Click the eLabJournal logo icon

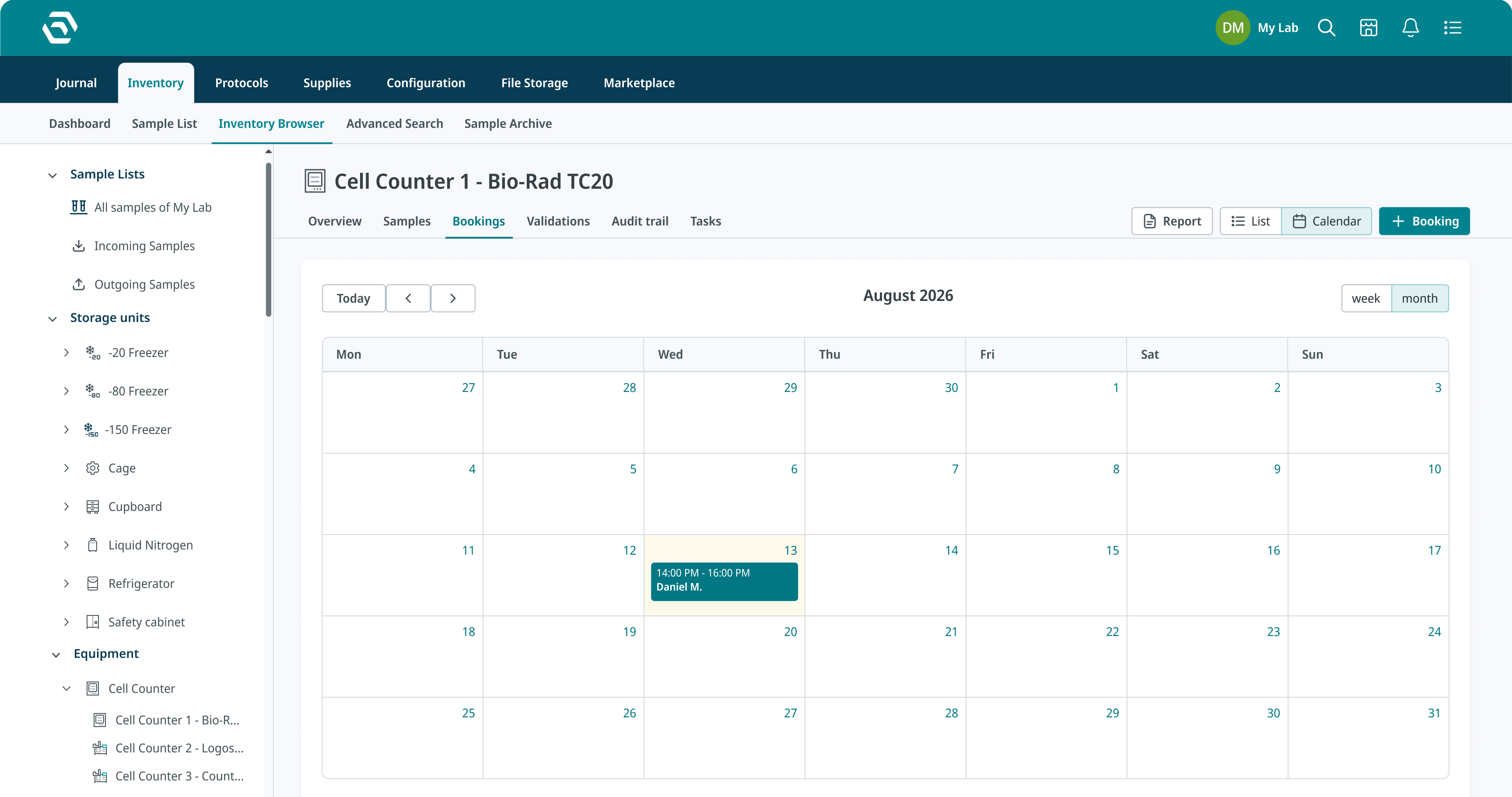[60, 28]
